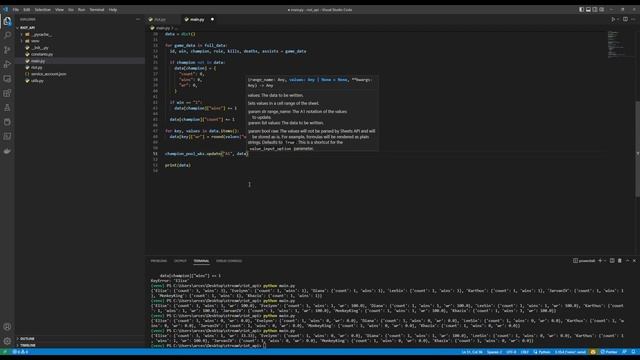This screenshot has height=360, width=640.
Task: Open the Manage gear settings icon
Action: pyautogui.click(x=7, y=341)
